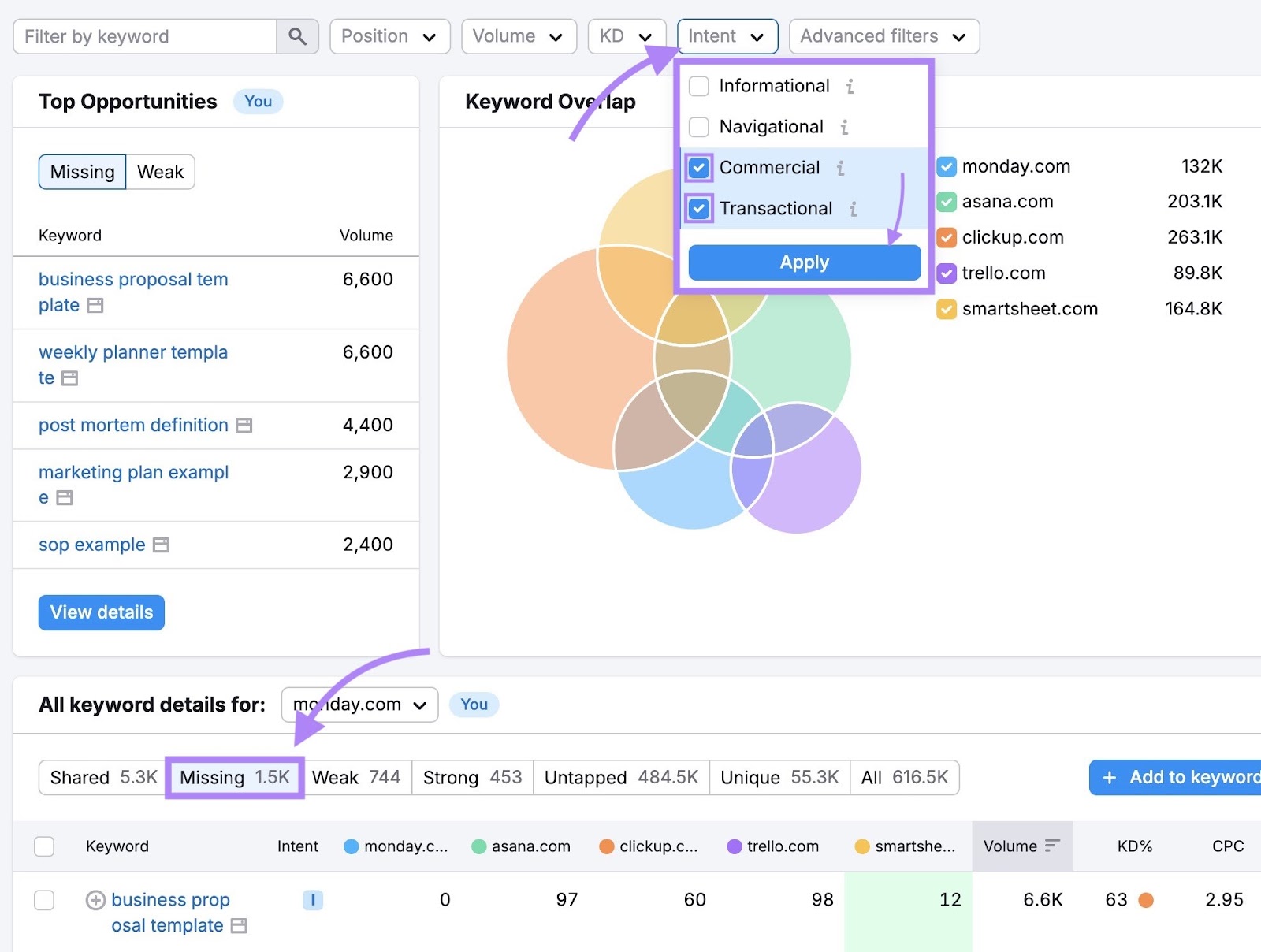
Task: Click the keyword search magnifier icon
Action: 297,36
